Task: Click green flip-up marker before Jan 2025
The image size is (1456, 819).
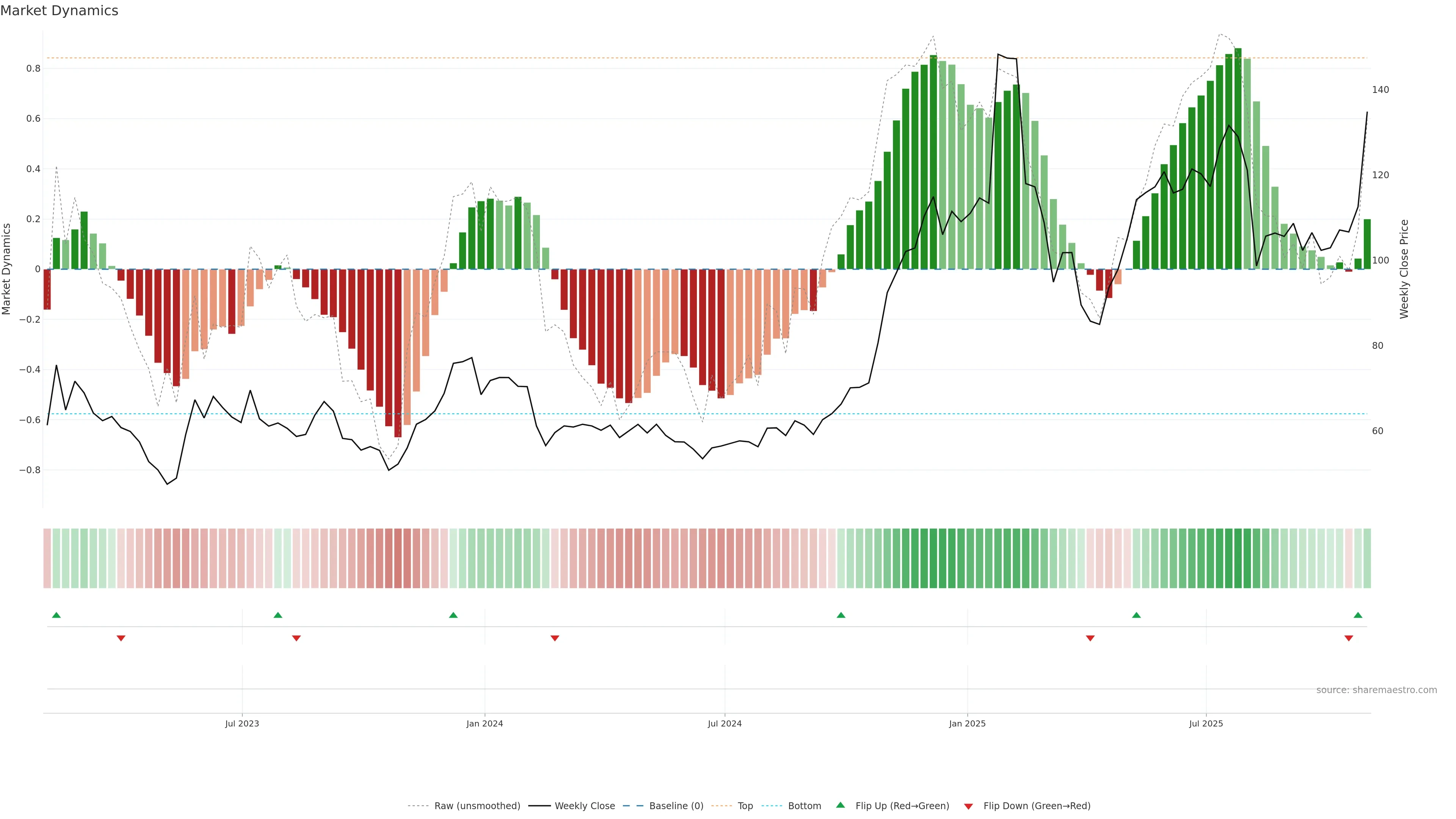Action: (x=841, y=615)
